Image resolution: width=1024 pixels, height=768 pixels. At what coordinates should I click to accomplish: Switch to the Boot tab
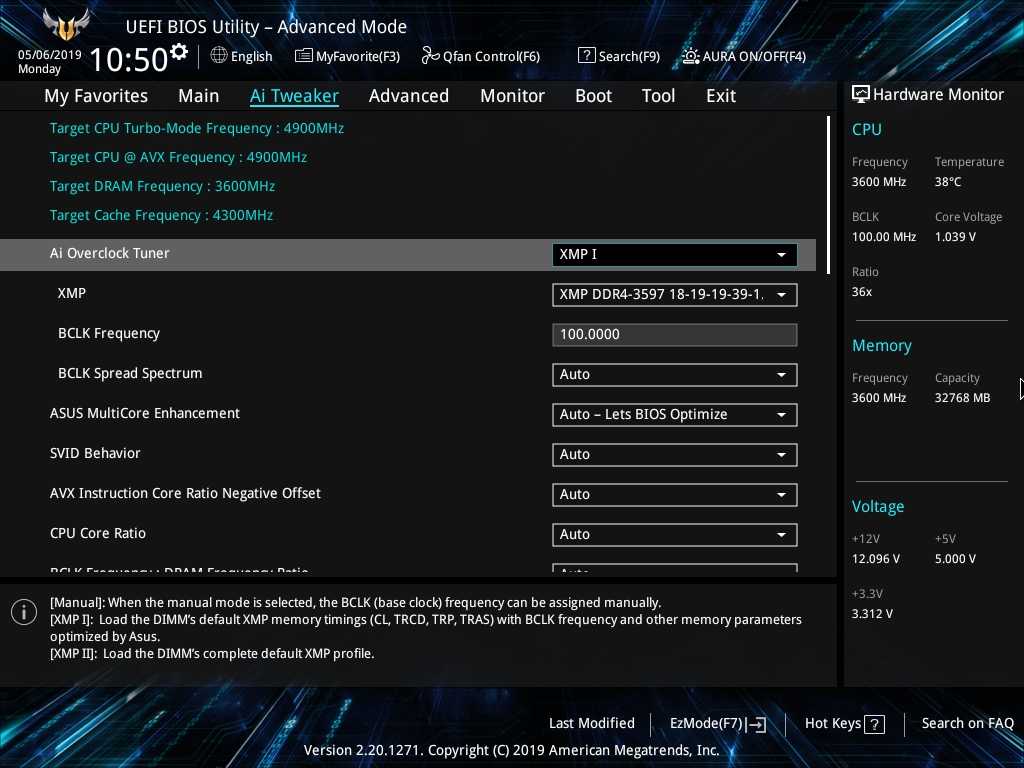[x=593, y=96]
